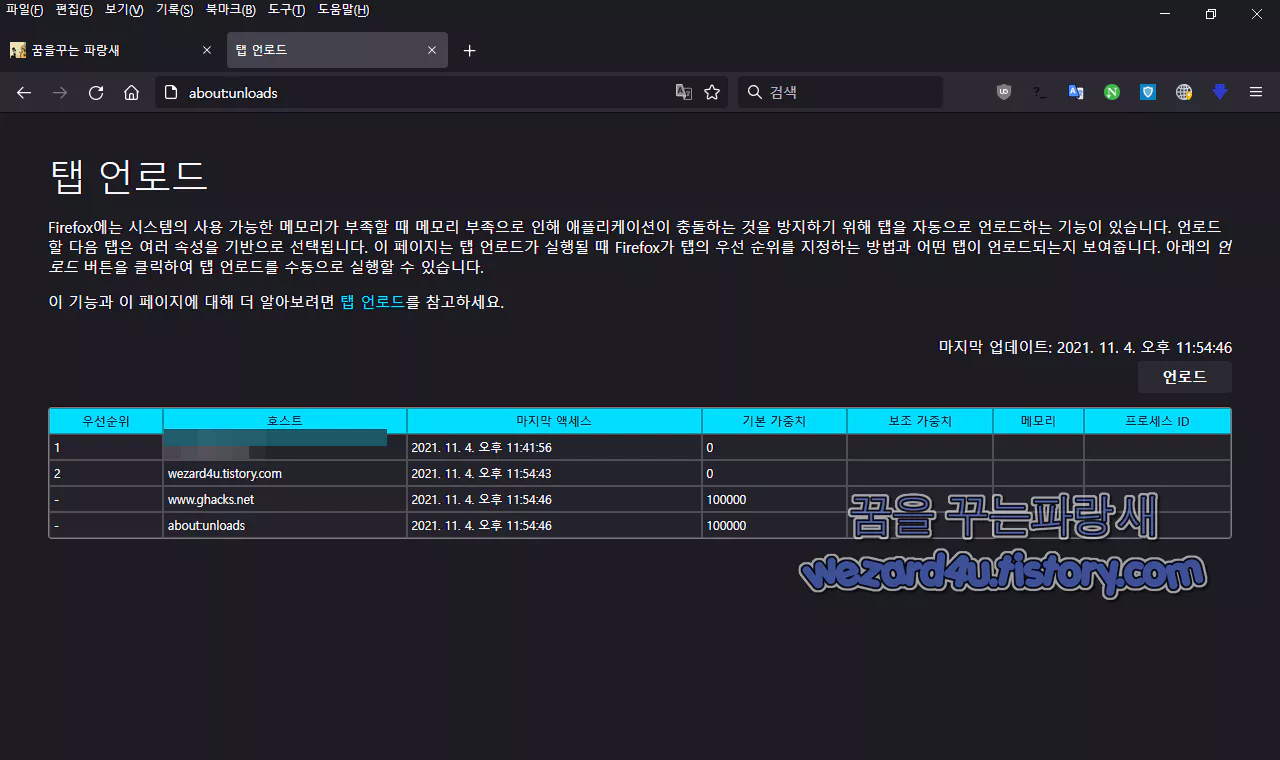Open a new tab with the plus button

click(x=469, y=50)
